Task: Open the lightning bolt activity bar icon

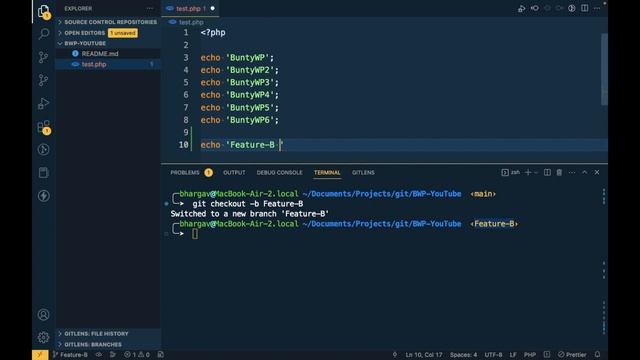Action: [44, 196]
